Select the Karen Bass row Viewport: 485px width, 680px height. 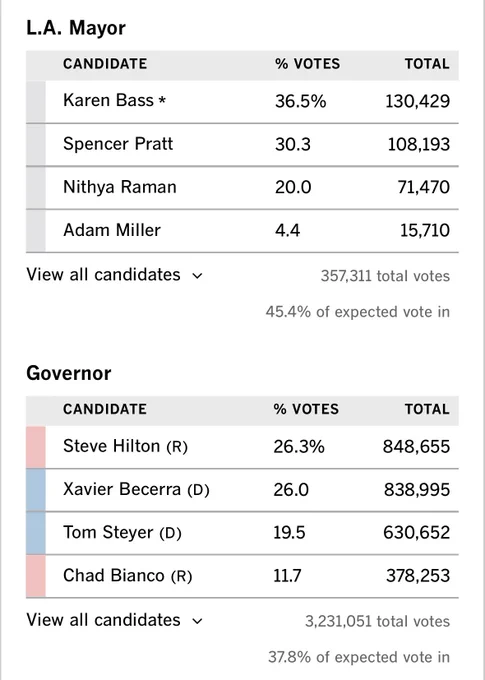(242, 101)
